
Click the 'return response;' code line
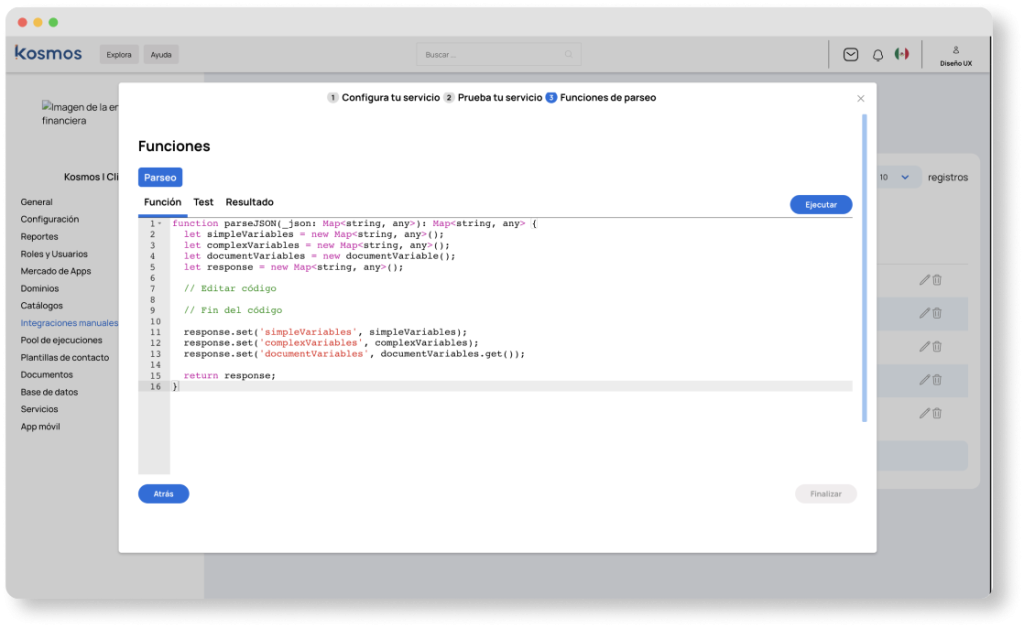click(x=230, y=375)
